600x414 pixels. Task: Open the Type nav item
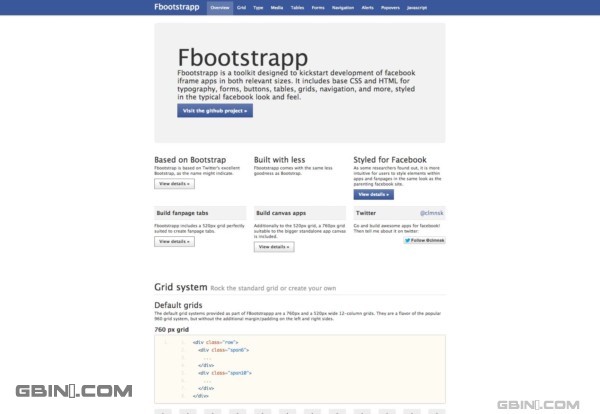pos(258,7)
